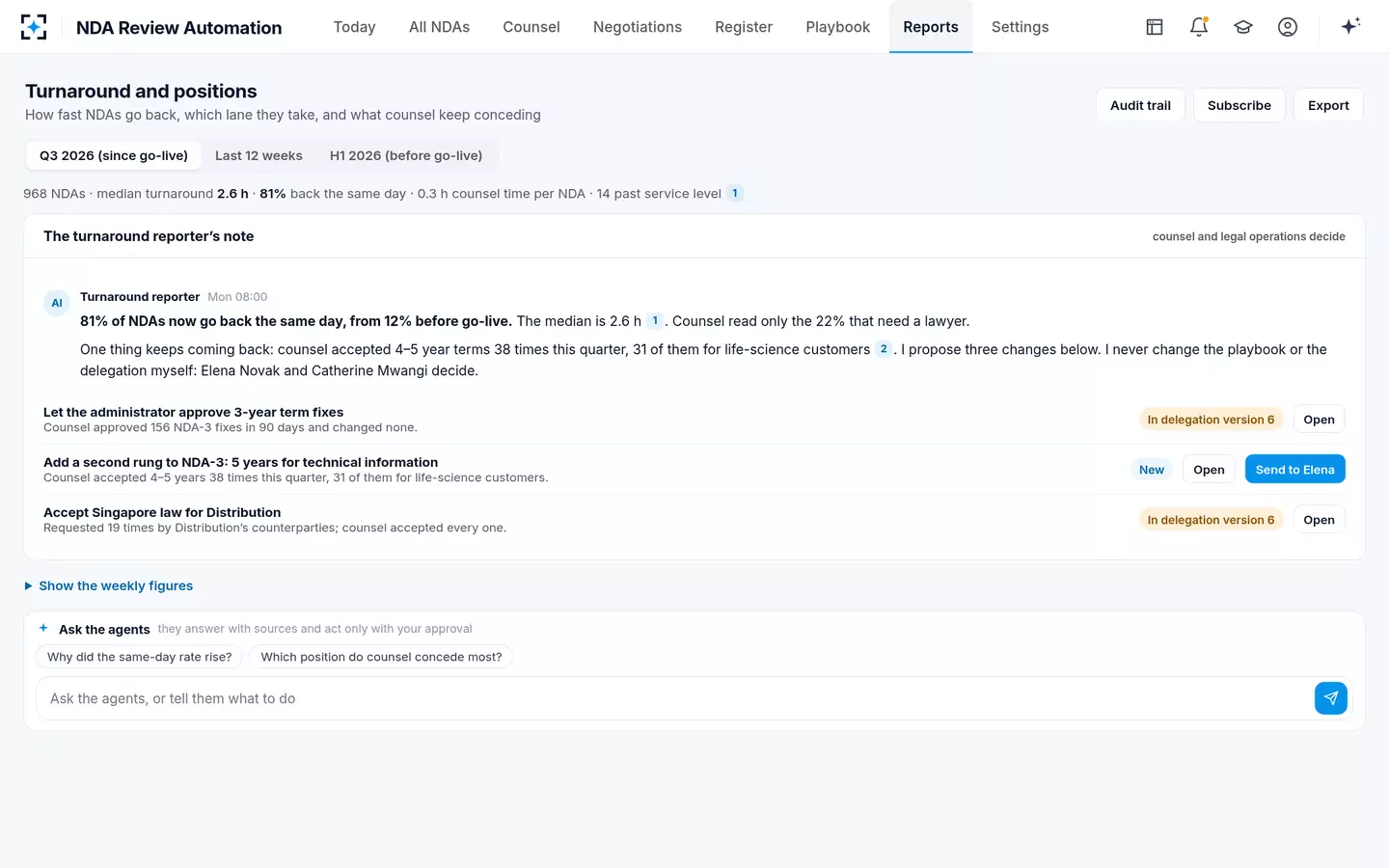This screenshot has height=868, width=1389.
Task: Click the AI avatar of Turnaround reporter
Action: click(x=57, y=303)
